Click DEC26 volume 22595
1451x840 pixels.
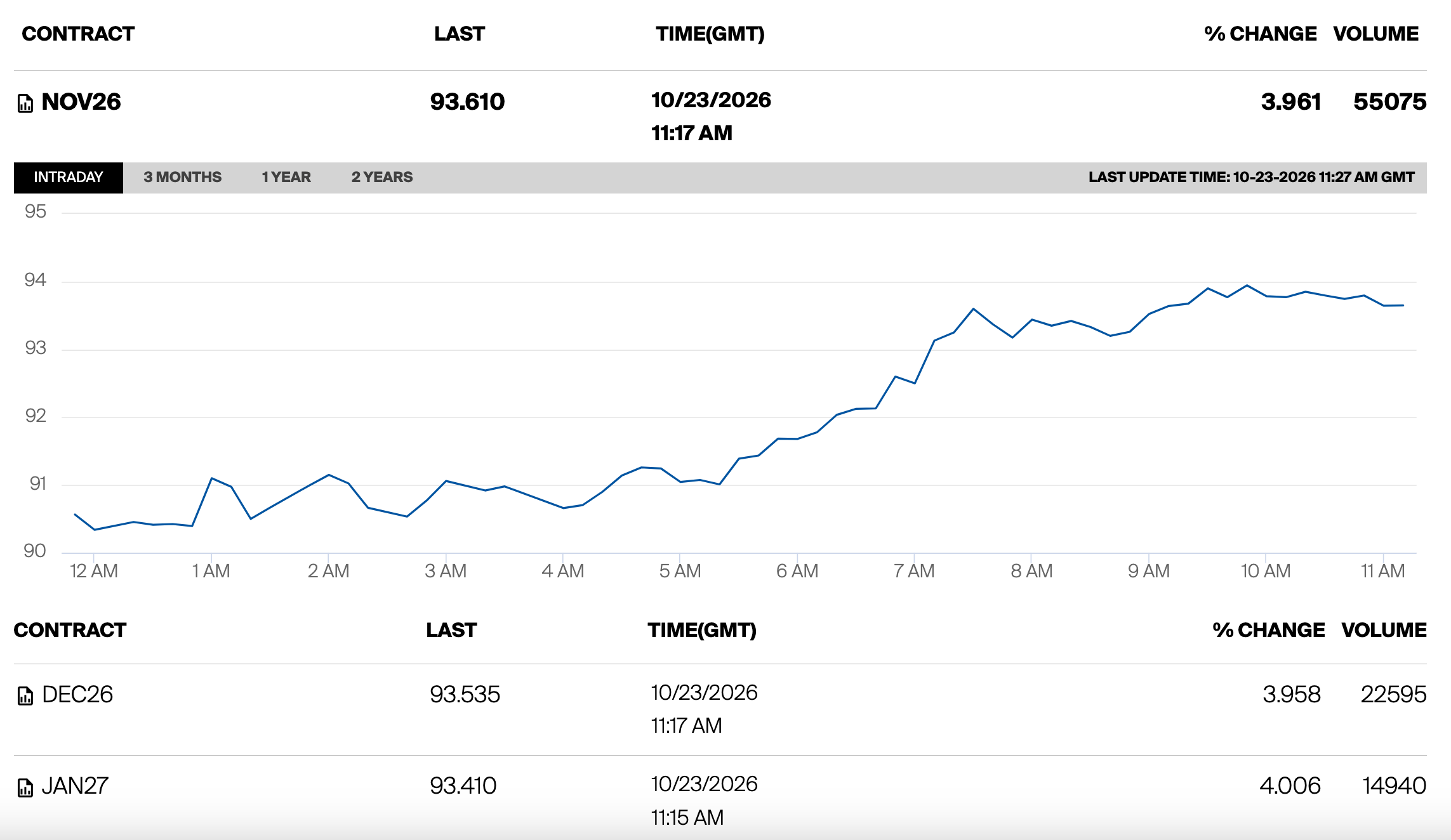point(1393,695)
